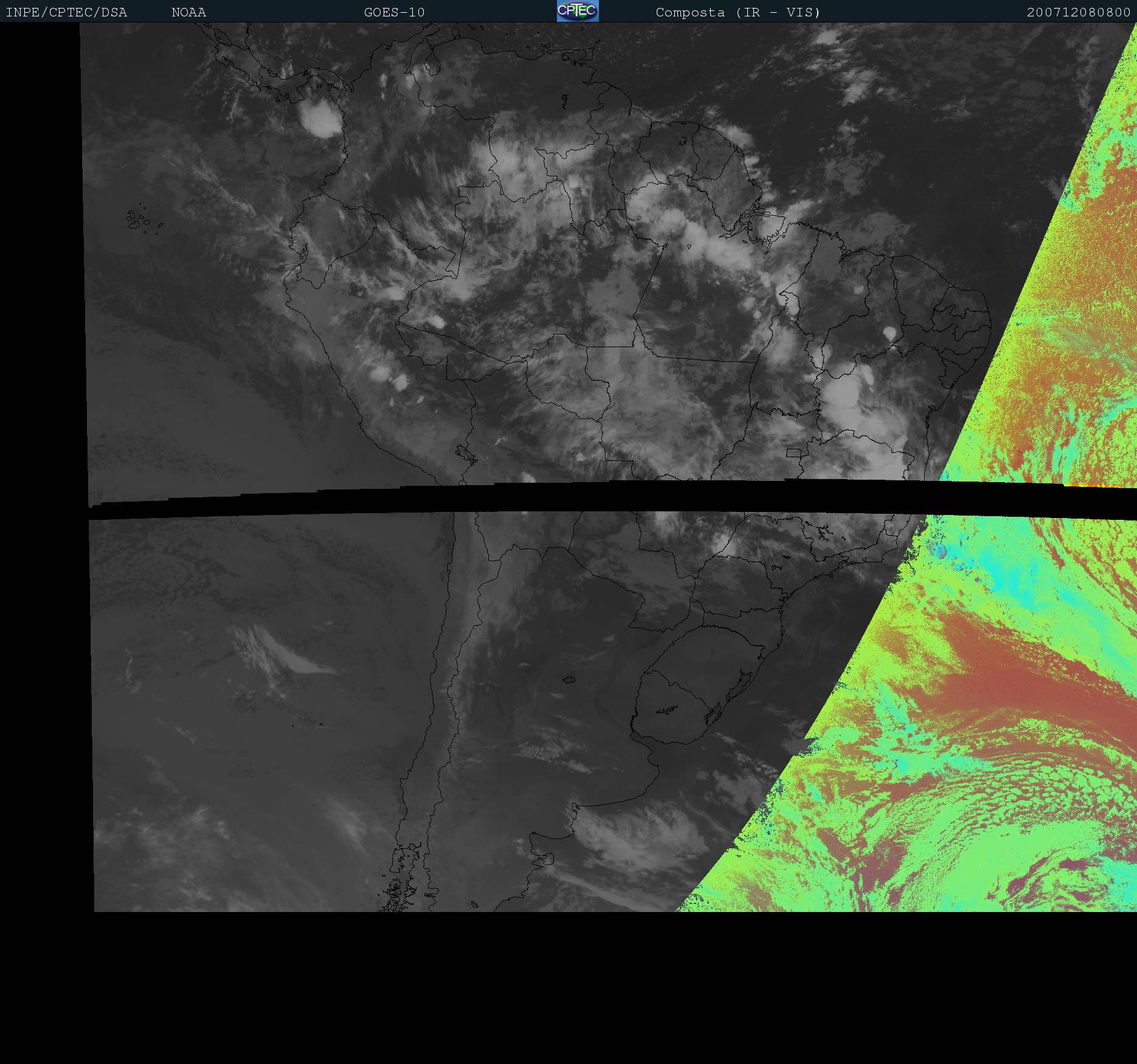Click the INPE/CPTEC/DSA header text
Image resolution: width=1137 pixels, height=1064 pixels.
click(66, 12)
